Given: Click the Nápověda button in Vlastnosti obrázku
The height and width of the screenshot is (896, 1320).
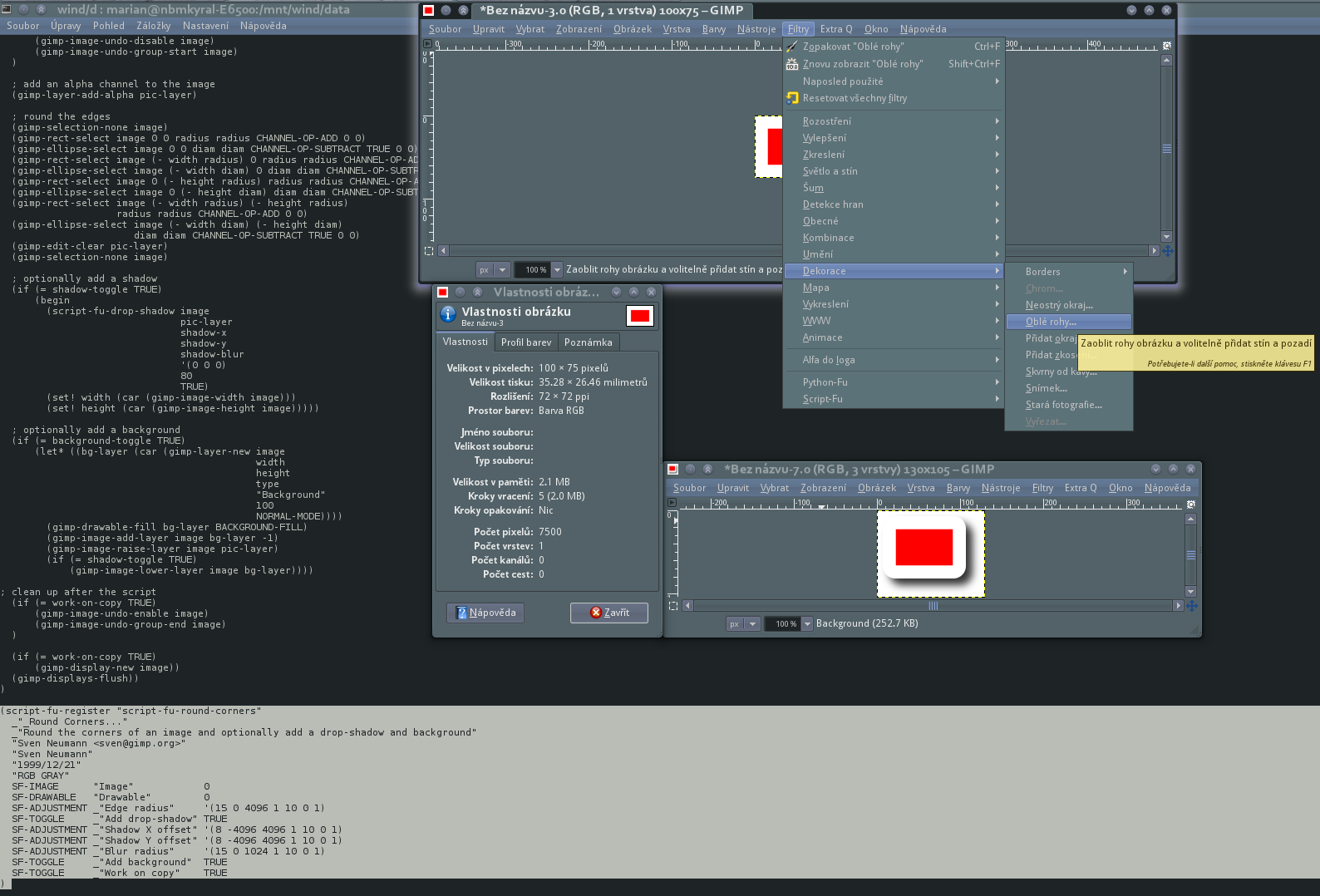Looking at the screenshot, I should point(485,613).
